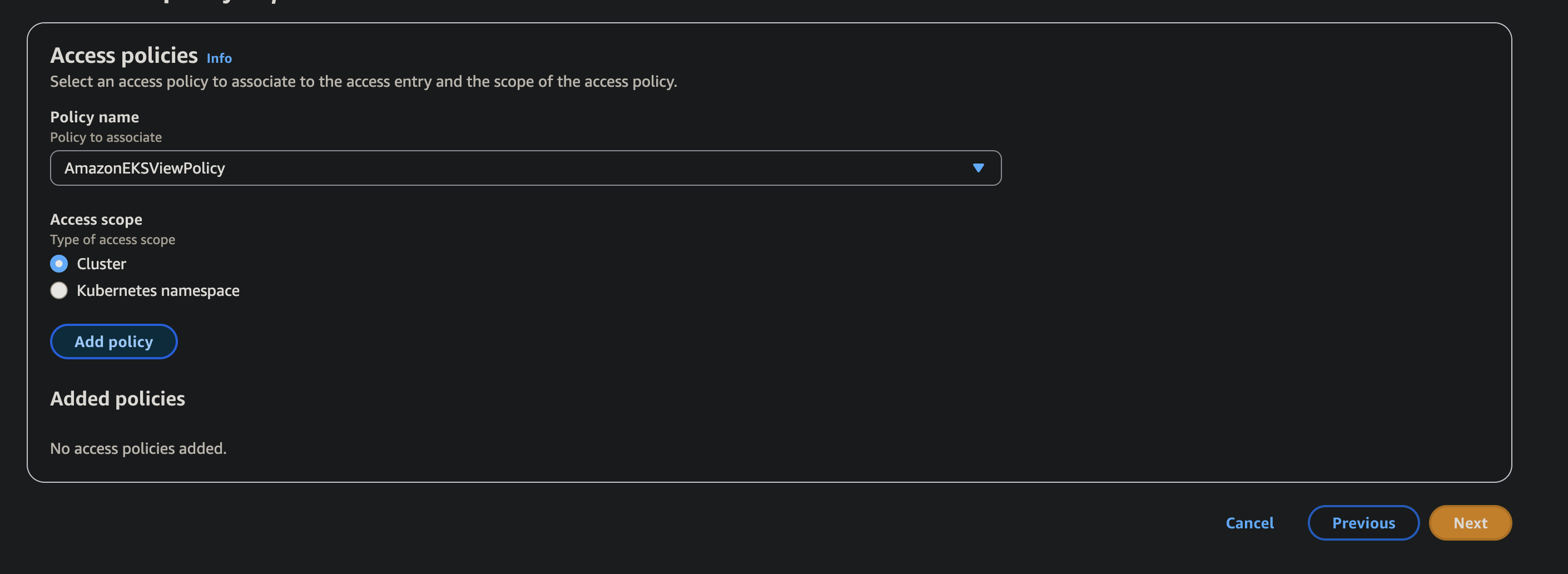This screenshot has width=1568, height=574.
Task: Click Cancel to abandon changes
Action: click(1248, 523)
